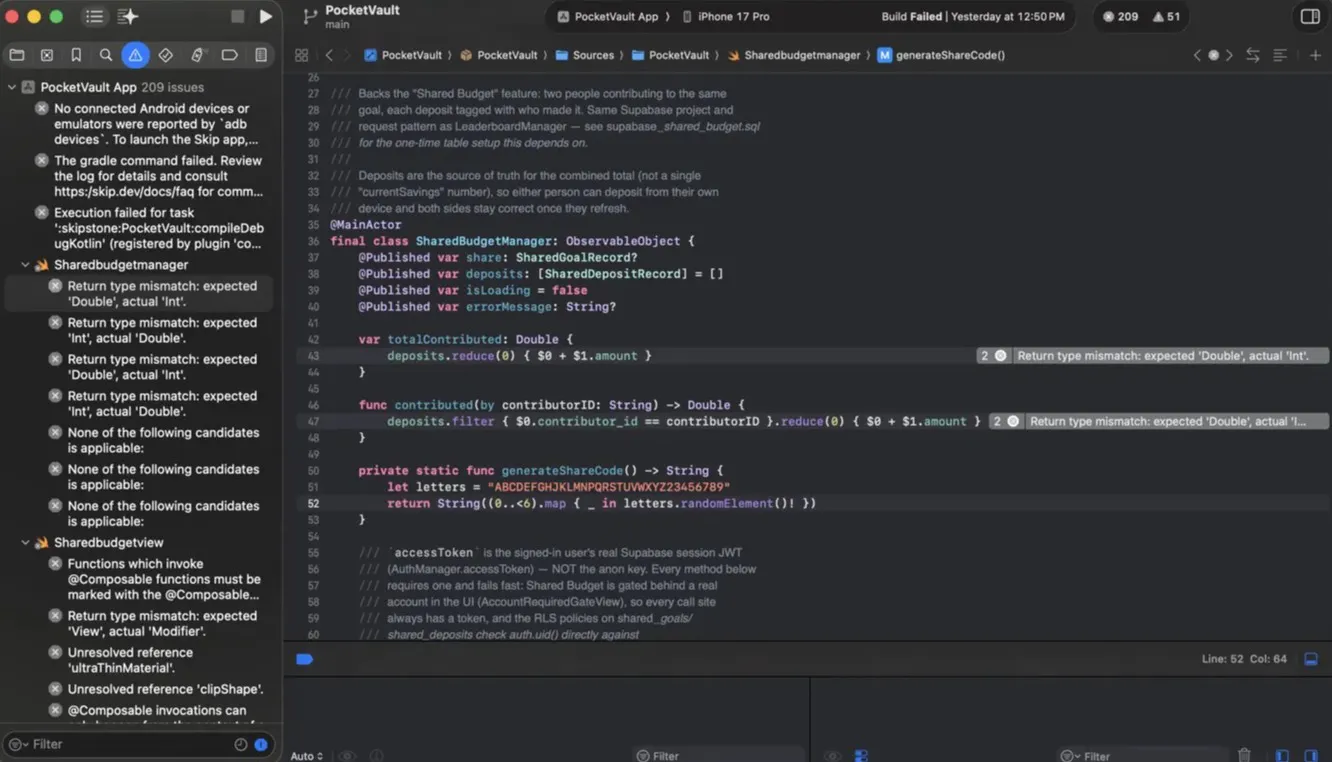
Task: Show the 51 warnings count
Action: (x=1166, y=16)
